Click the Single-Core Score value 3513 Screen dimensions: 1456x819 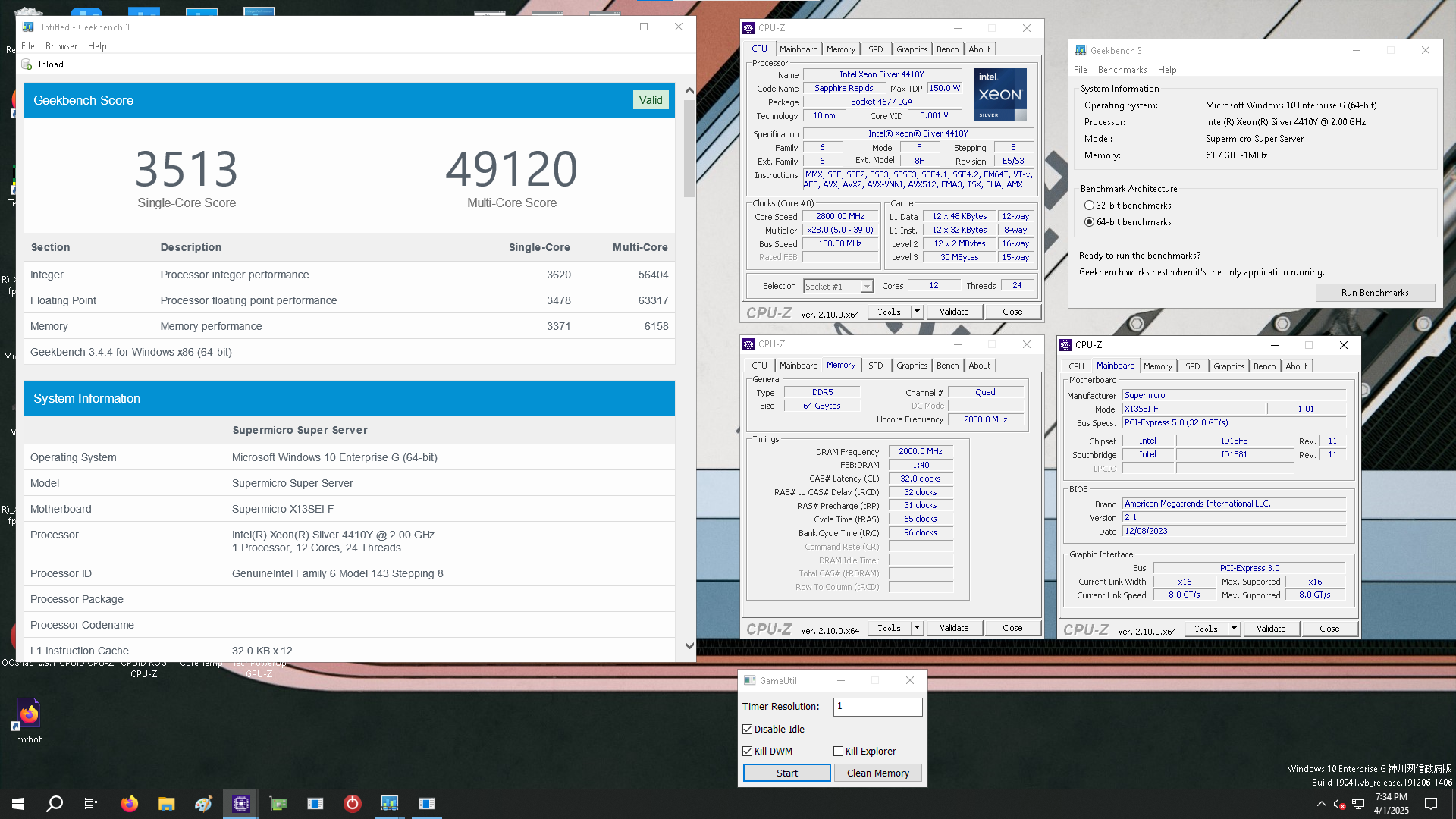(187, 169)
